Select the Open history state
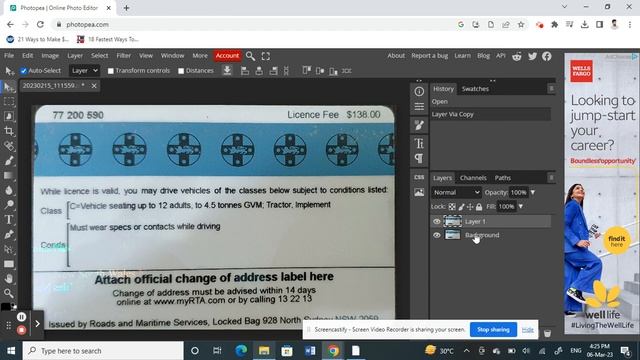This screenshot has width=640, height=360. pyautogui.click(x=491, y=102)
